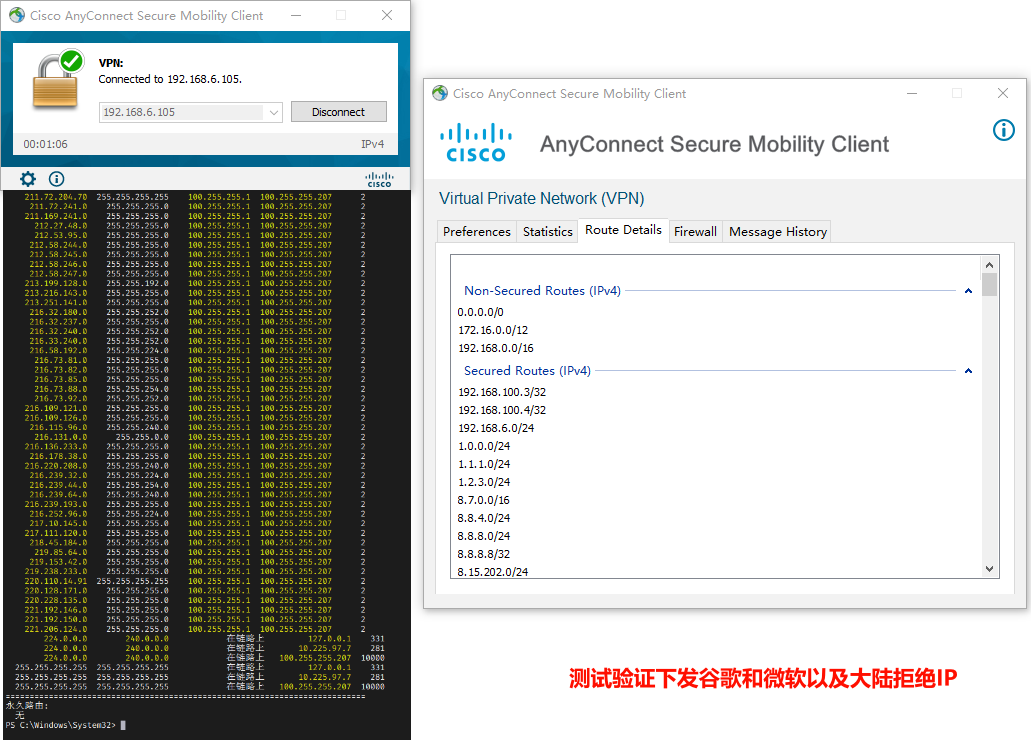The width and height of the screenshot is (1031, 746).
Task: Select secured route 8.8.8.0/24
Action: (x=484, y=536)
